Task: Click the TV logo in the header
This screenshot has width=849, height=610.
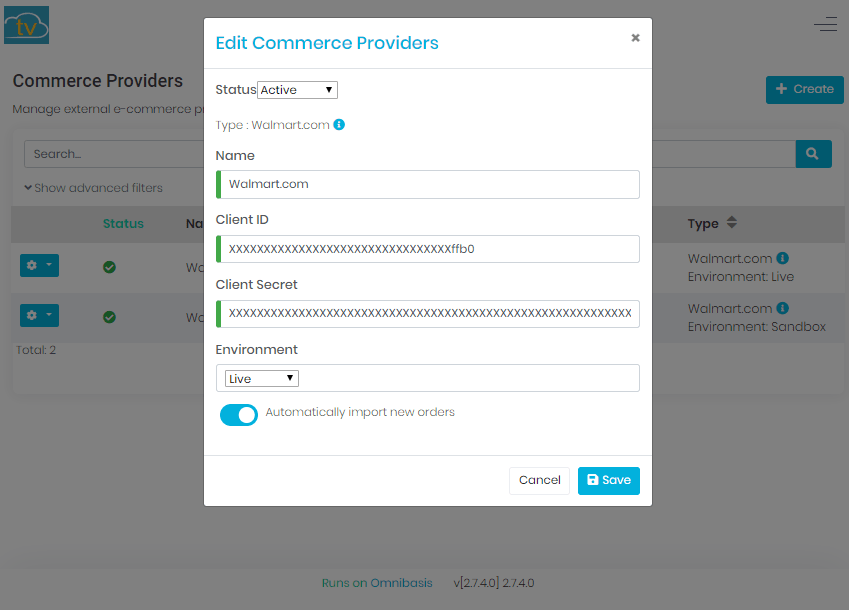Action: click(26, 24)
